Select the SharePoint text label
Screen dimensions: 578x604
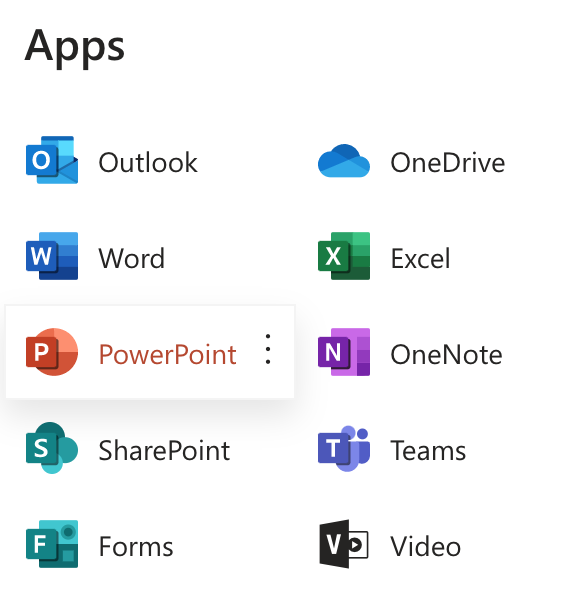pos(164,450)
